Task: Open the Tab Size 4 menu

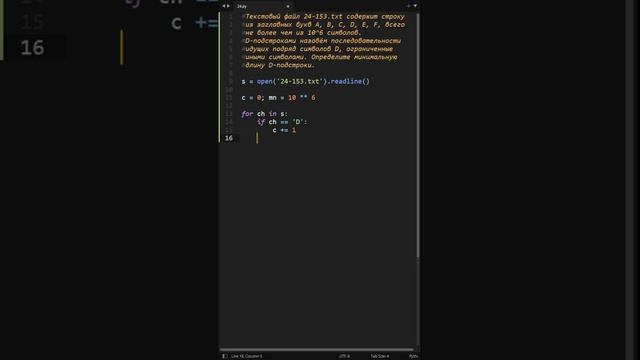Action: coord(380,356)
